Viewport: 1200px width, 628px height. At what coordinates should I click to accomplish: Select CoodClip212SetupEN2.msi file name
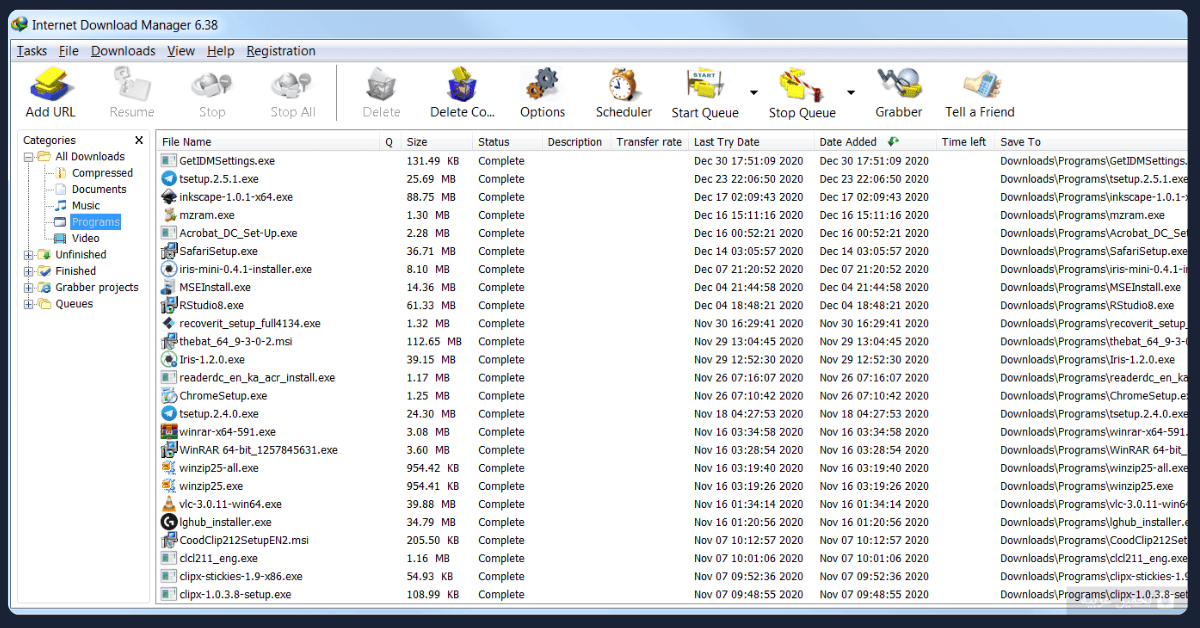tap(244, 540)
